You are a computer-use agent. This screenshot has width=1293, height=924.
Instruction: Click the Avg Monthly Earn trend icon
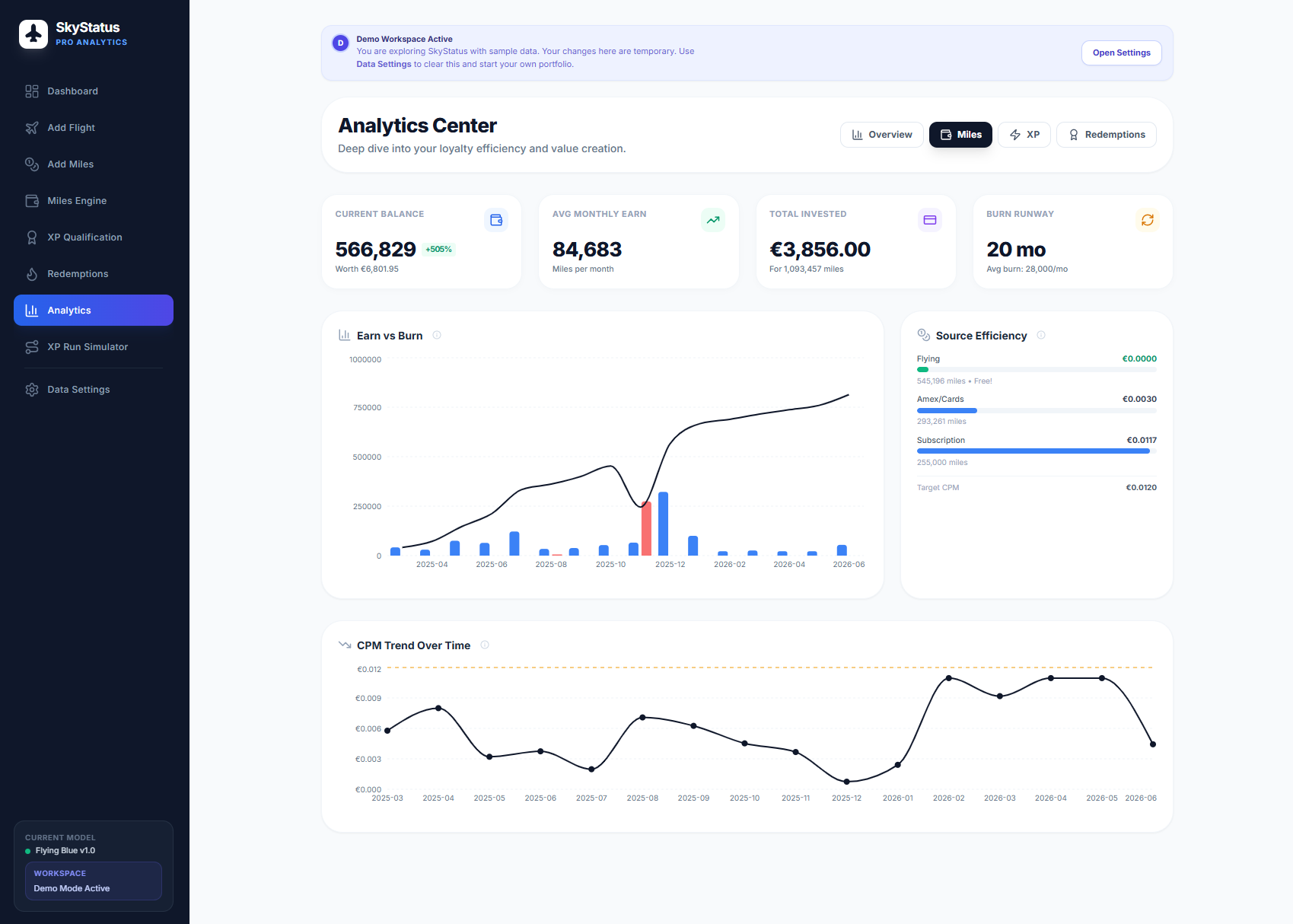pos(712,220)
